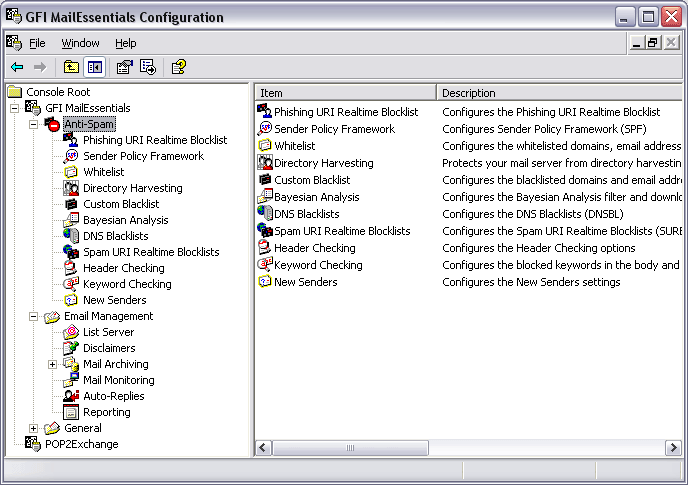Click the Auto-Replies icon in tree
688x485 pixels.
point(71,396)
